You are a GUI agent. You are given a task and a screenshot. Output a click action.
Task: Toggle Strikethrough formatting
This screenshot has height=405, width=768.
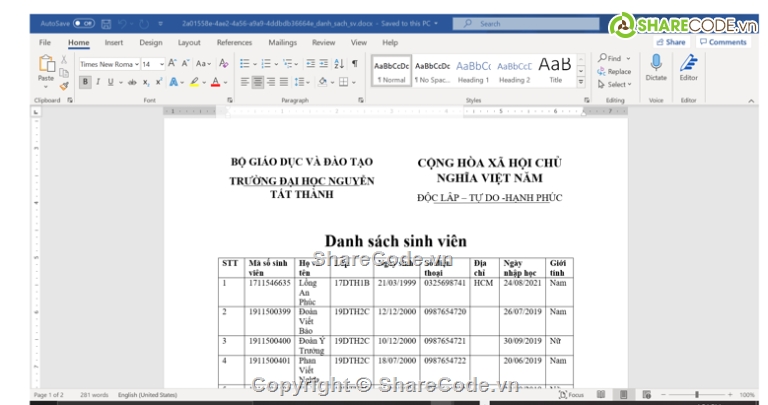coord(132,82)
